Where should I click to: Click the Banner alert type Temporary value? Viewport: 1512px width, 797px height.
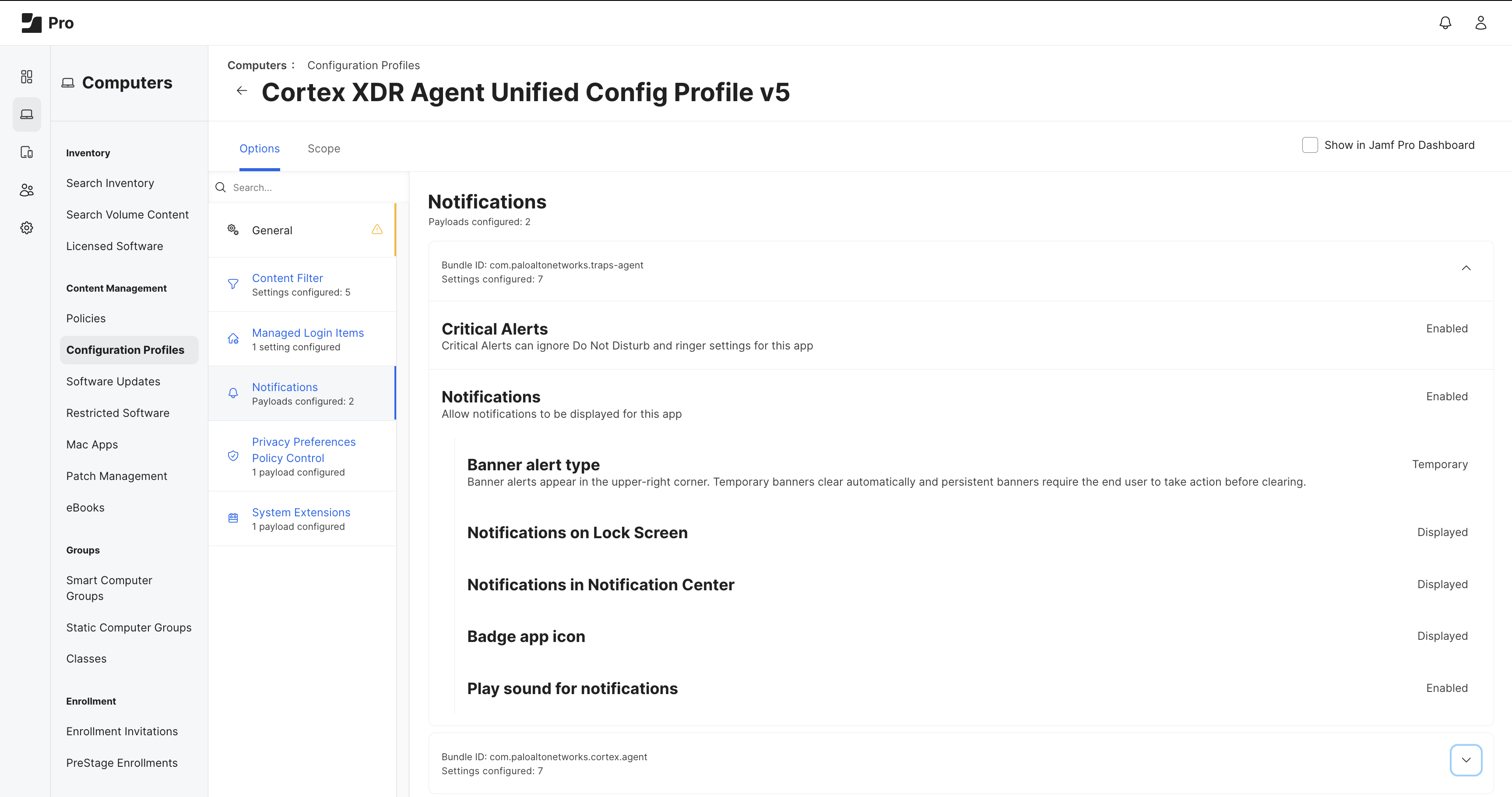tap(1440, 465)
